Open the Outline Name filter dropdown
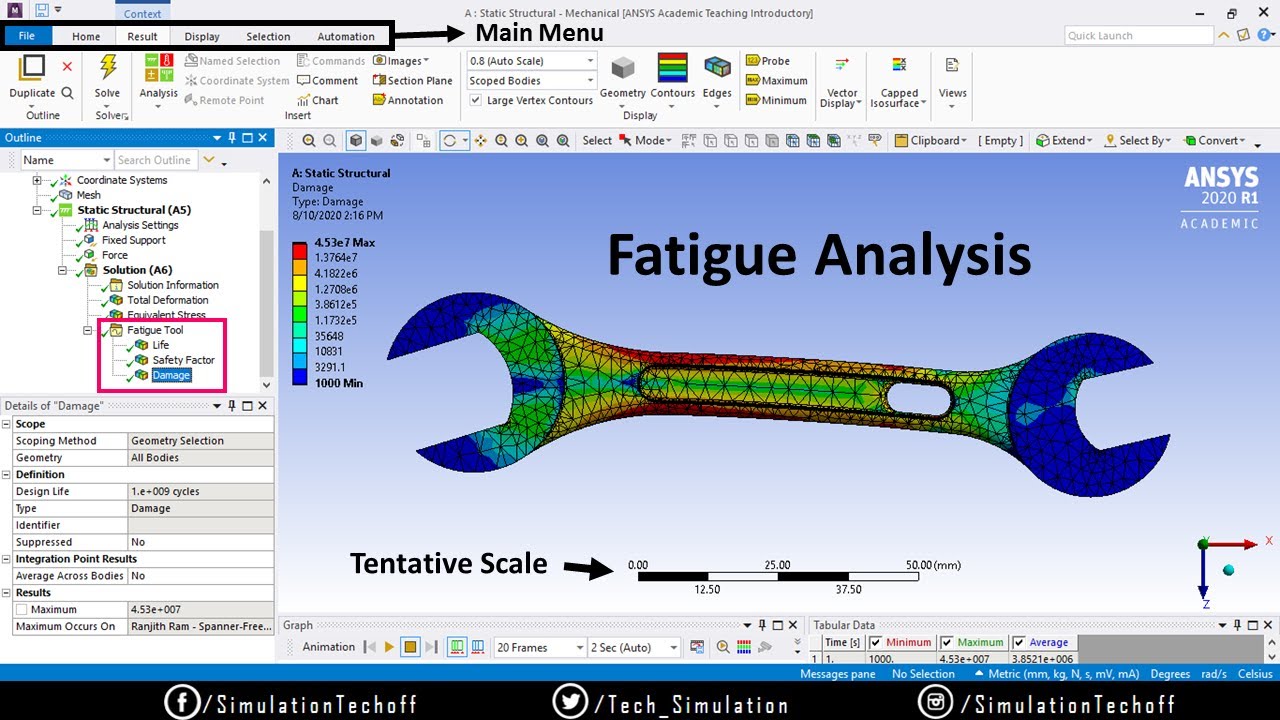The width and height of the screenshot is (1280, 720). [66, 160]
